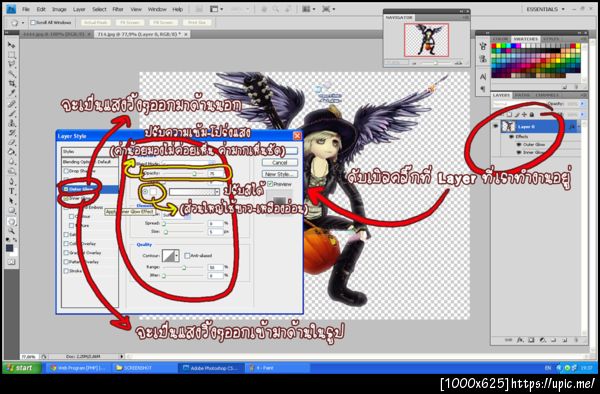Select the Zoom tool in the toolbox
The image size is (600, 394).
(11, 231)
